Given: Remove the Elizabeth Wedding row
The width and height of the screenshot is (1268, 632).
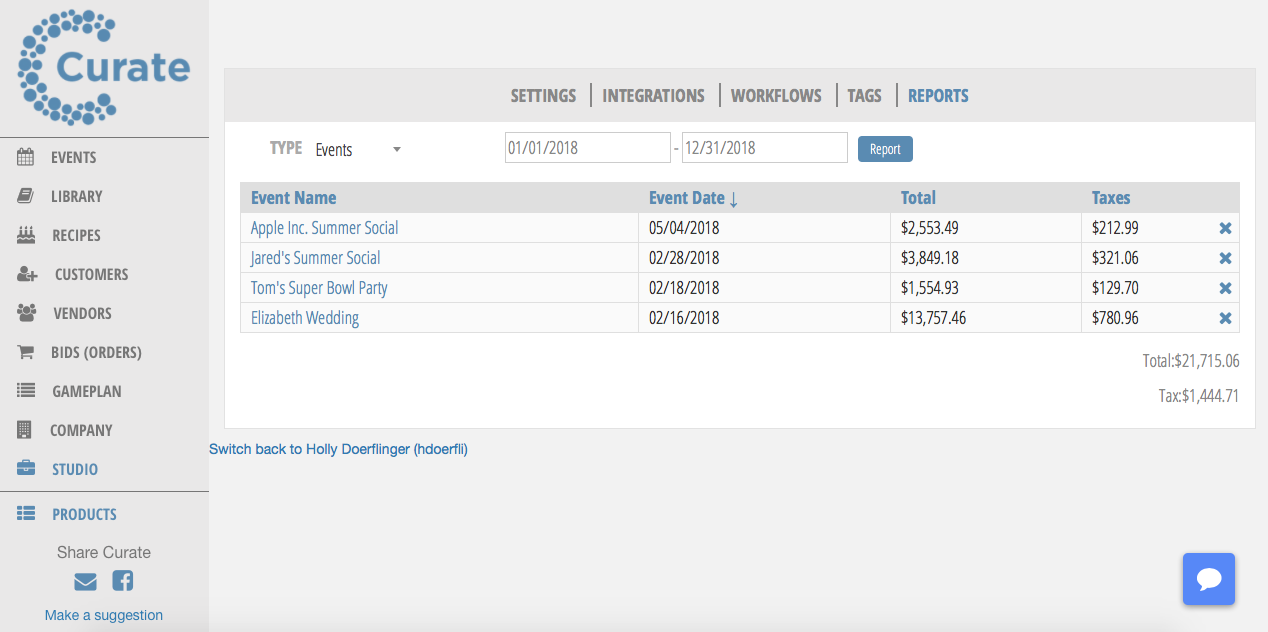Looking at the screenshot, I should point(1225,318).
